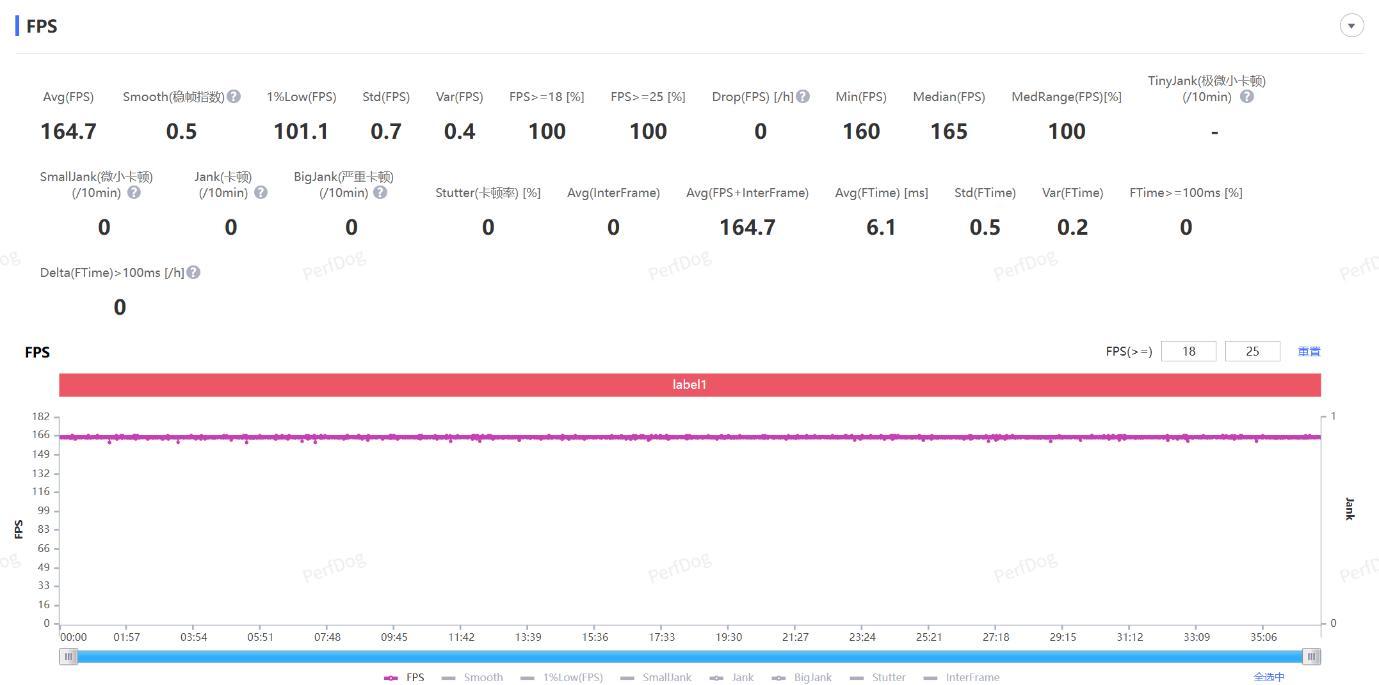Viewport: 1379px width, 685px height.
Task: Click the MedRange(FPS)[%] label
Action: 1066,97
